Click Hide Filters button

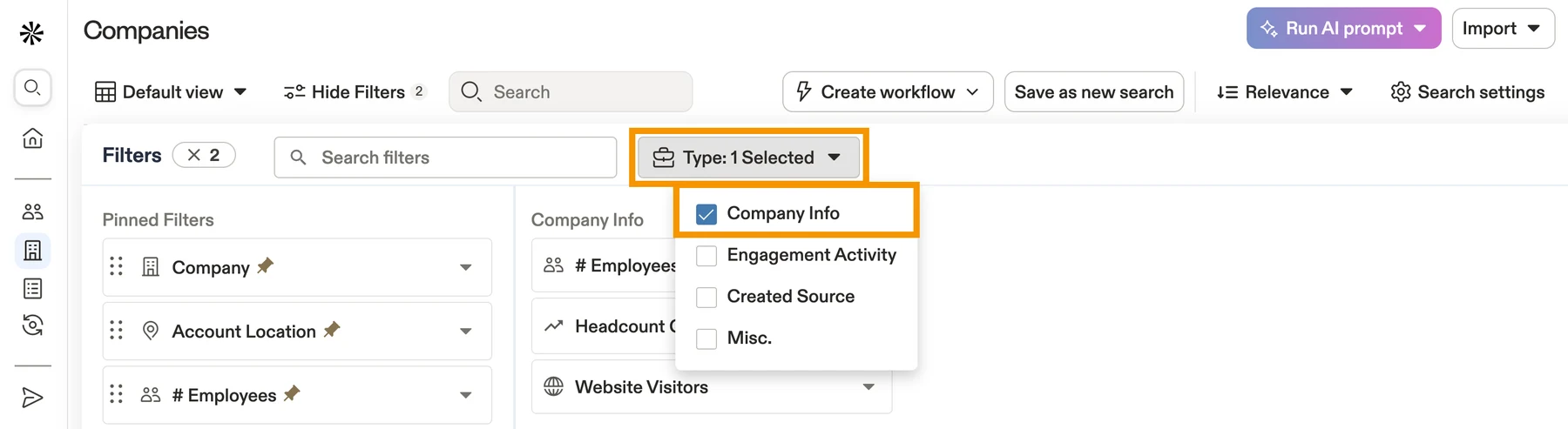click(x=355, y=92)
